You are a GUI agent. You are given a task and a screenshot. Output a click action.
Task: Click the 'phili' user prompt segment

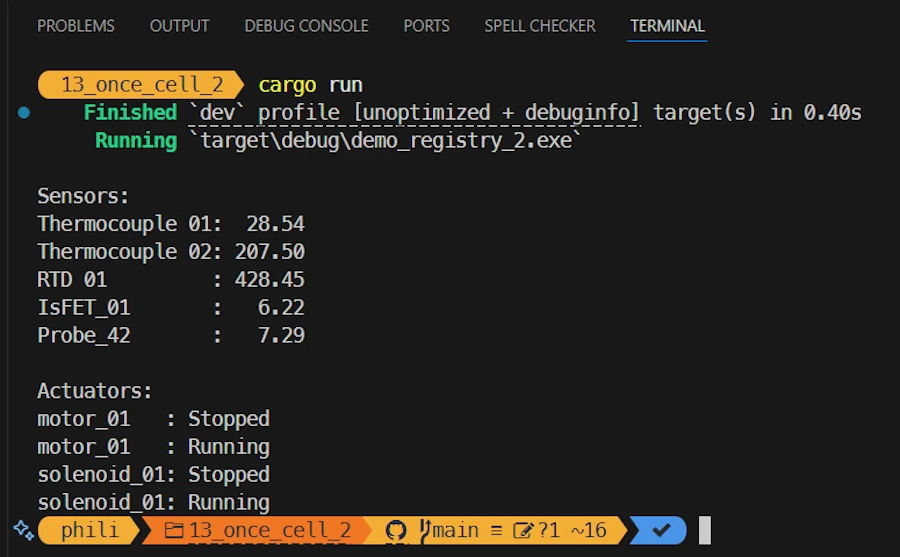point(90,530)
